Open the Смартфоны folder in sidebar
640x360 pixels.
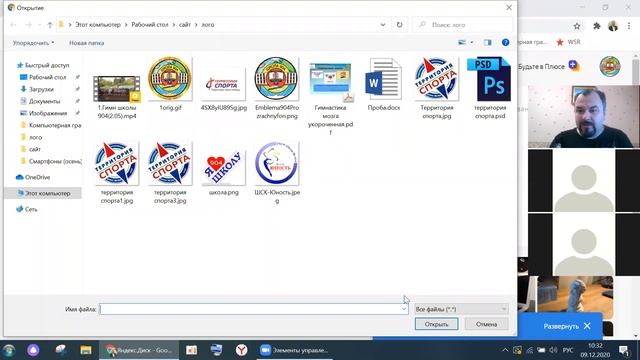coord(51,161)
